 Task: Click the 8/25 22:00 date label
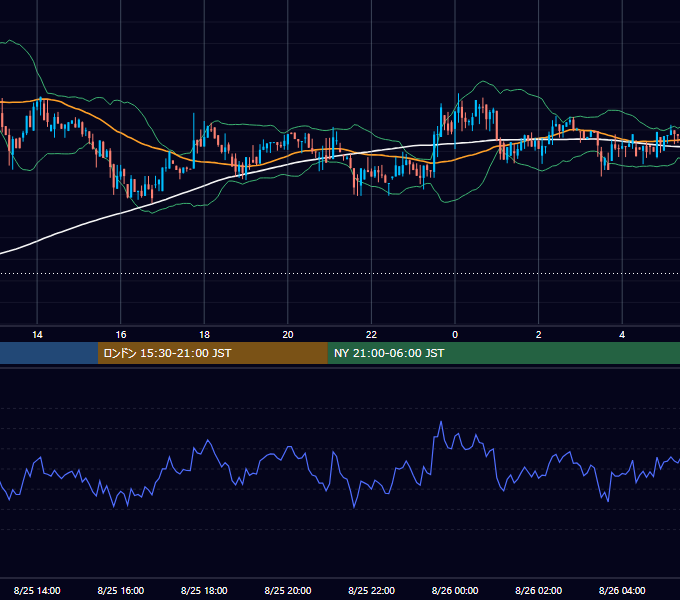371,590
